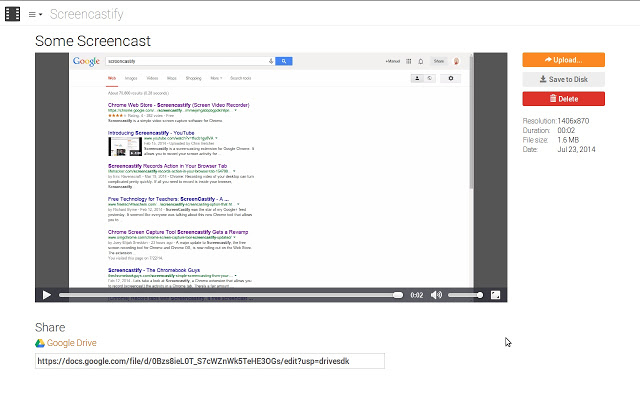Click the Share button in Google header

[x=439, y=61]
